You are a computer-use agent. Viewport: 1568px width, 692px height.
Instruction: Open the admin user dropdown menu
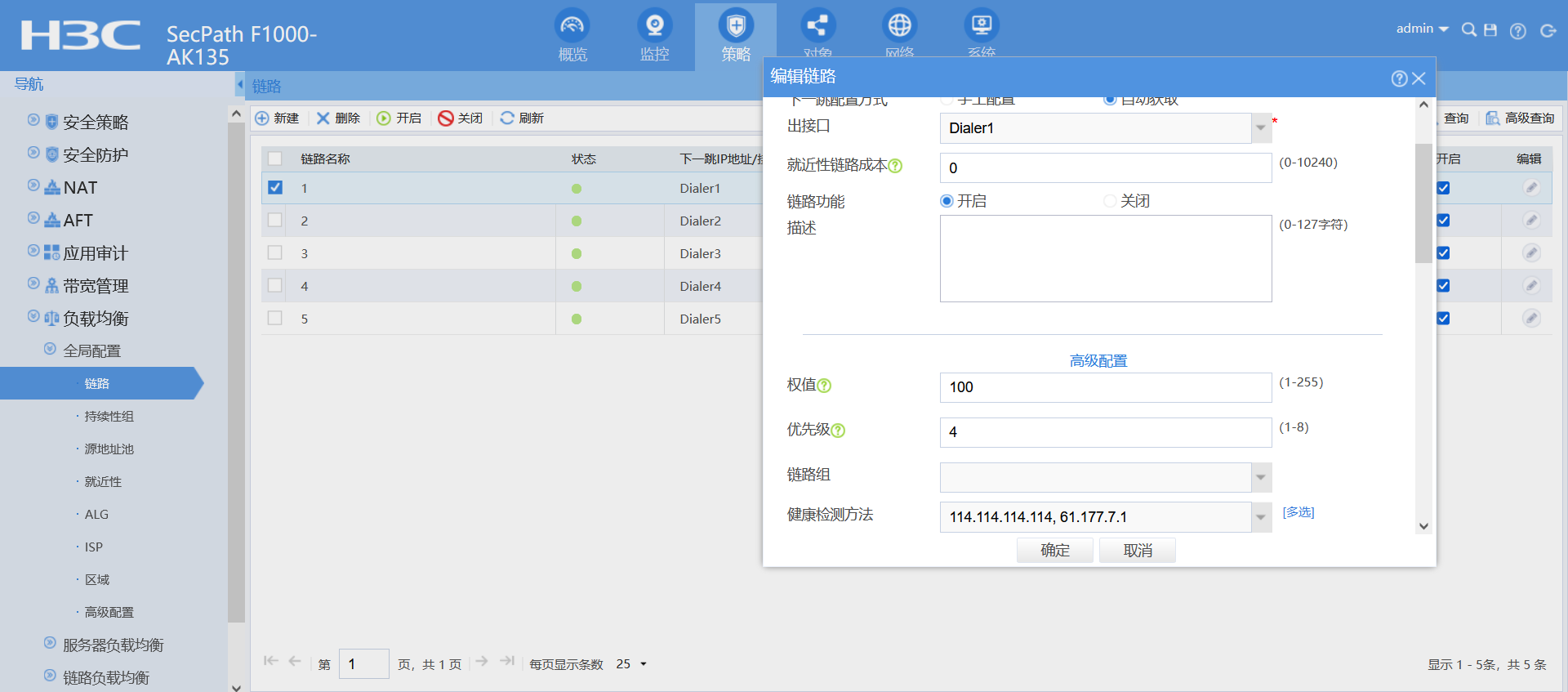[1423, 29]
